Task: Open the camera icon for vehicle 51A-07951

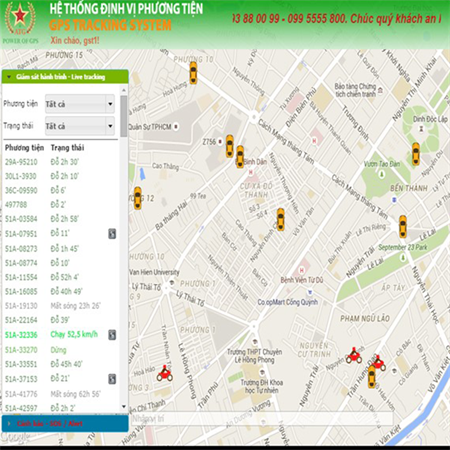Action: coord(112,234)
